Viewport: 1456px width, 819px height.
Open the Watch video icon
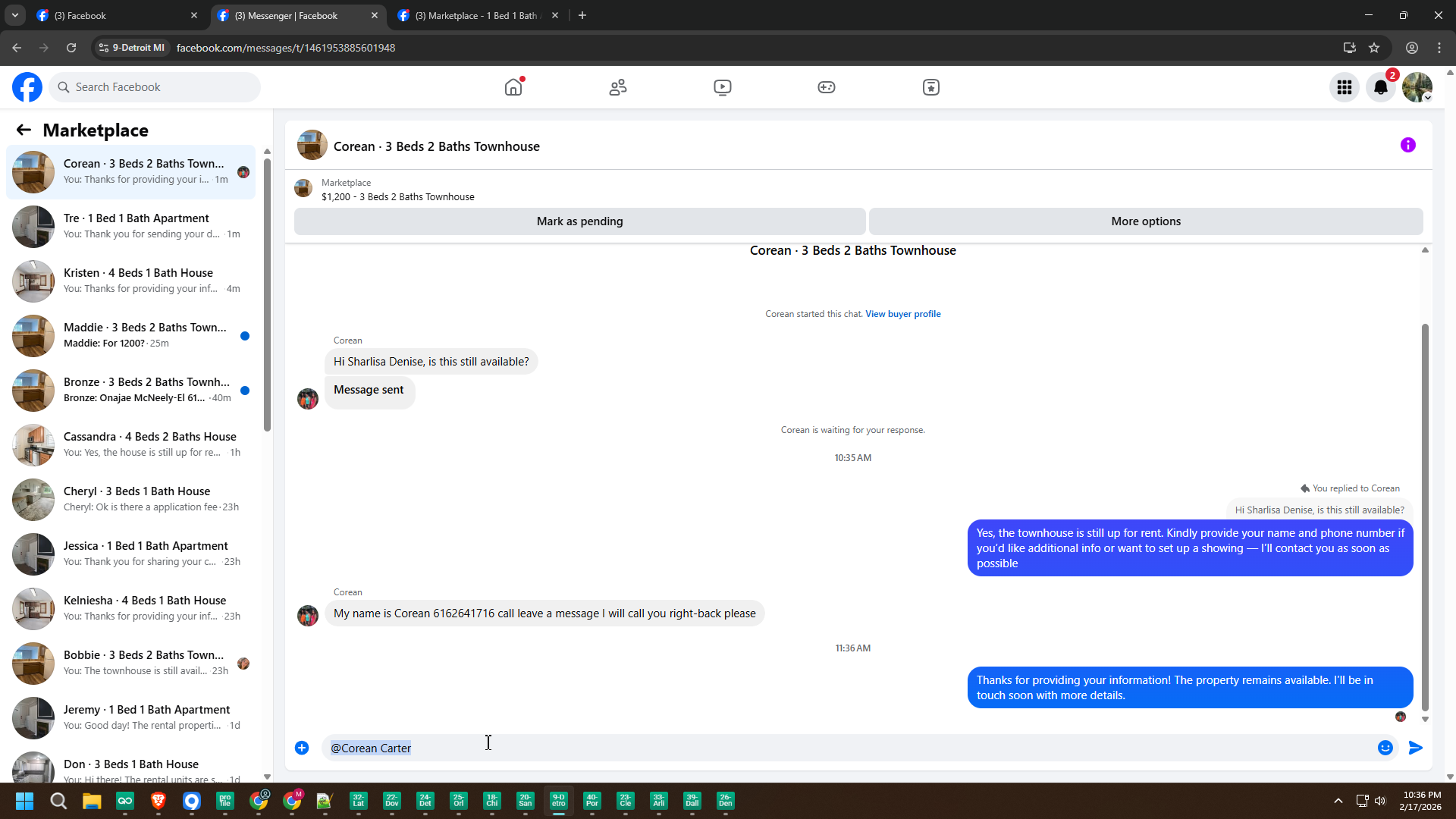click(x=723, y=87)
